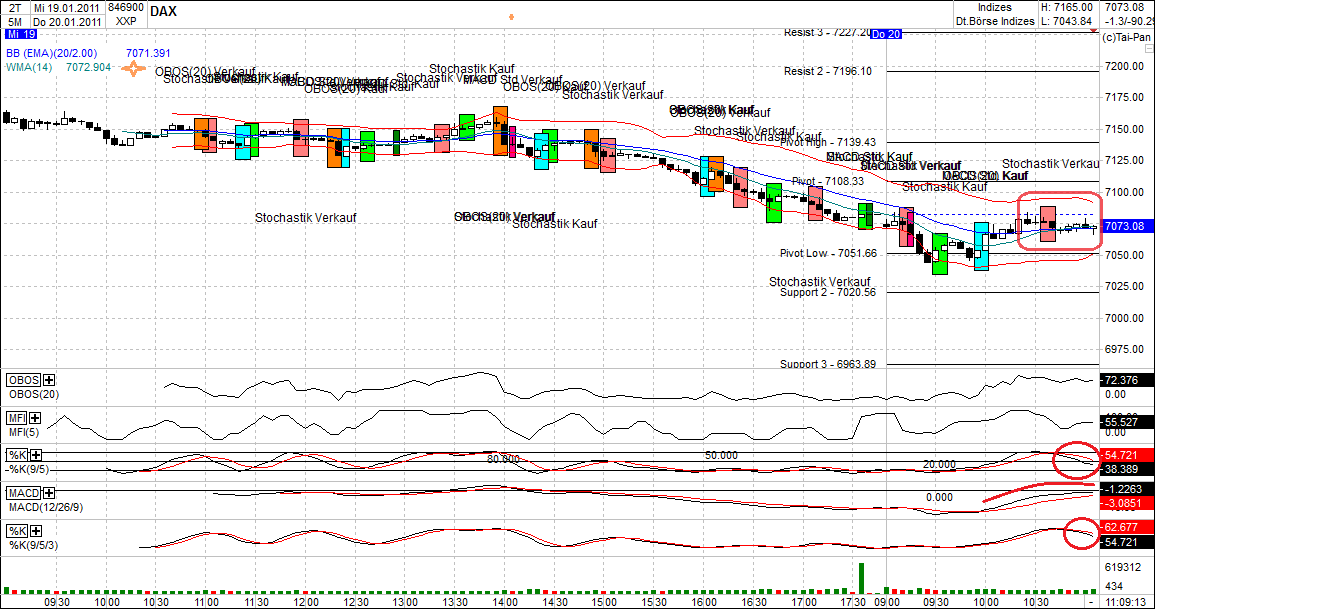Screen dimensions: 1323x609
Task: Click the 20.000 stochastic level label
Action: click(x=939, y=465)
